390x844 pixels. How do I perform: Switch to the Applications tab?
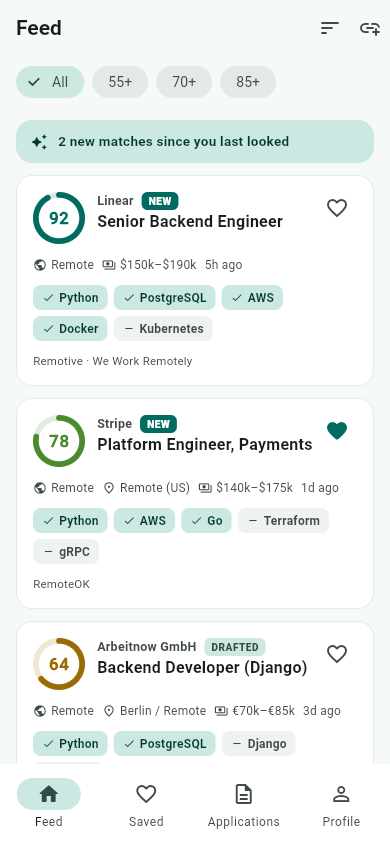244,804
